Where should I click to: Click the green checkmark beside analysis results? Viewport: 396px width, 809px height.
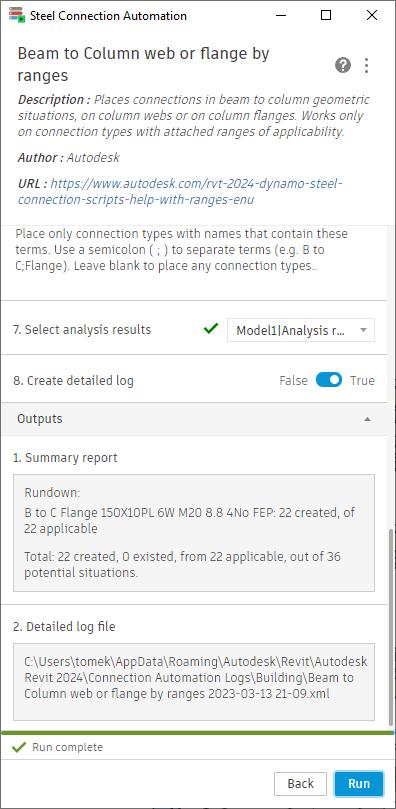(211, 328)
